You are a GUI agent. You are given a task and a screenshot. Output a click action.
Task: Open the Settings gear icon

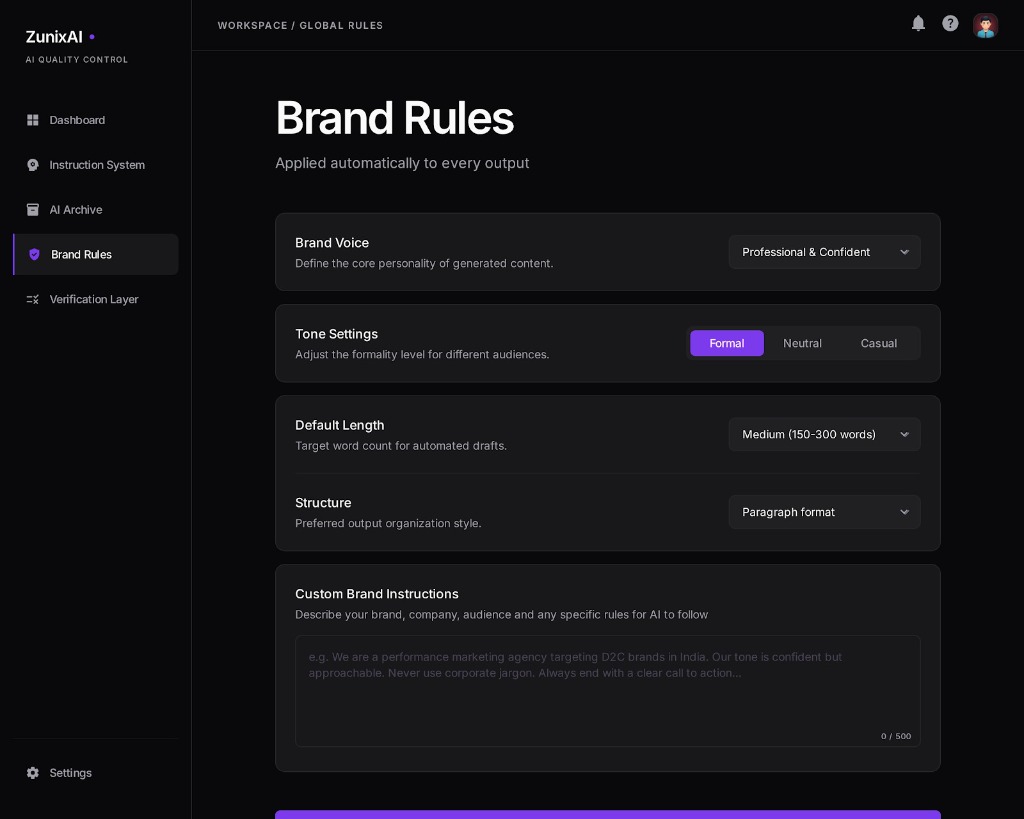click(33, 773)
